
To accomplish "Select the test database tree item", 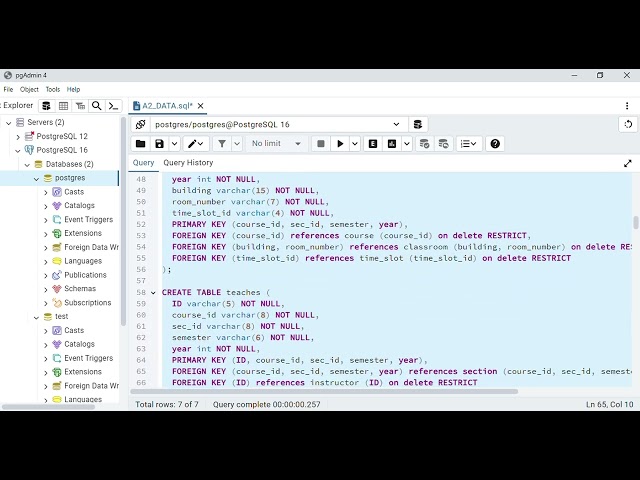I will 61,316.
